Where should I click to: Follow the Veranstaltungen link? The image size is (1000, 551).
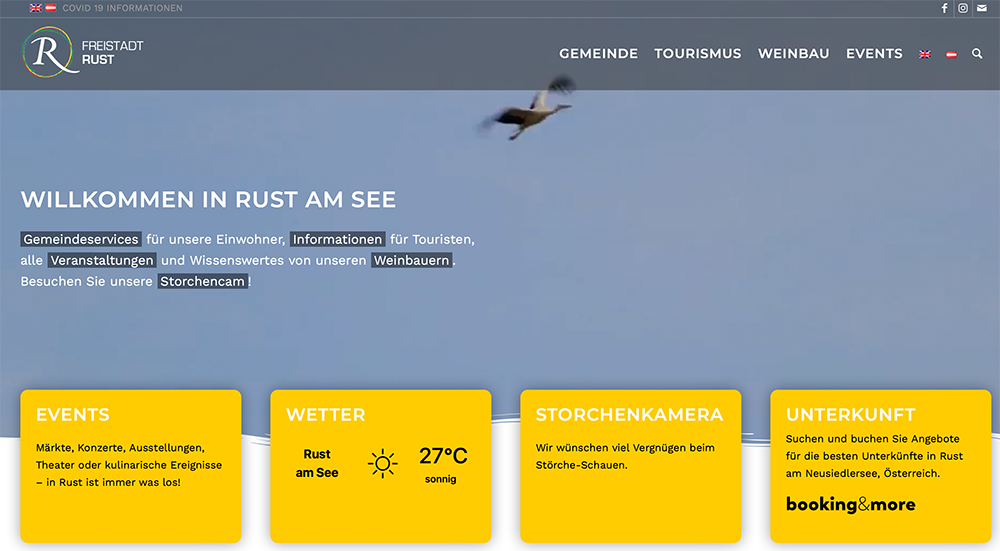(102, 260)
